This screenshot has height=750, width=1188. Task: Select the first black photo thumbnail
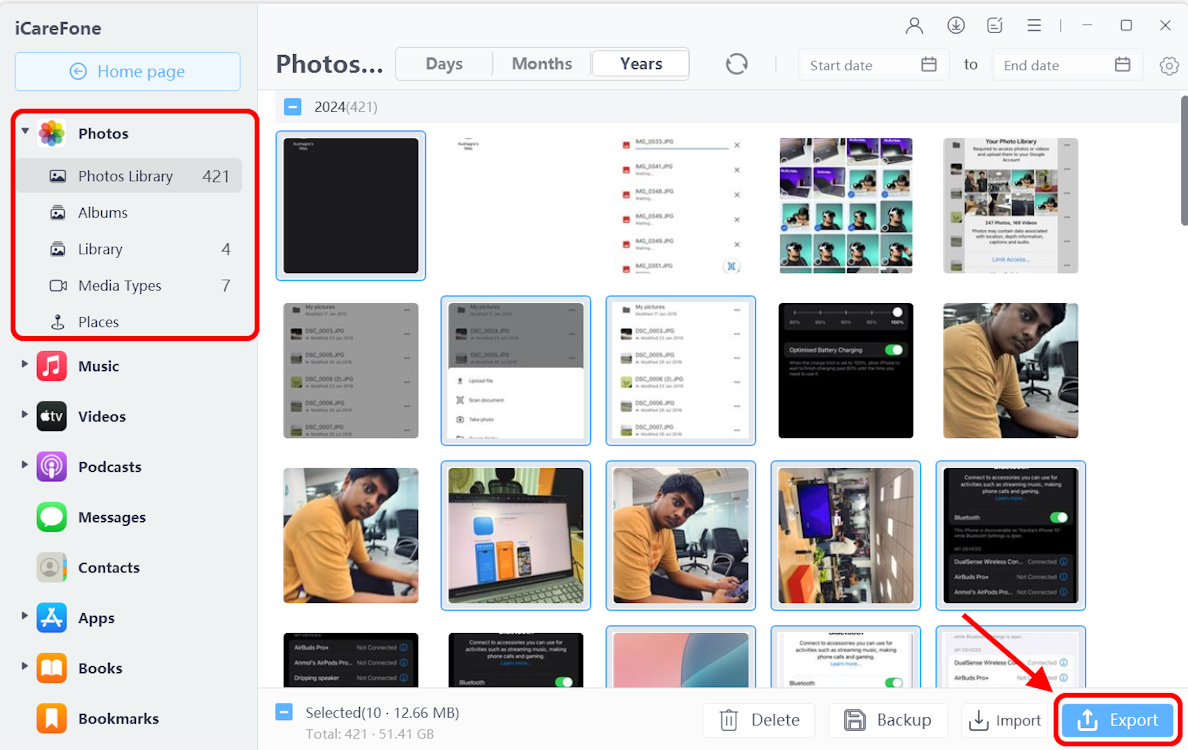350,205
